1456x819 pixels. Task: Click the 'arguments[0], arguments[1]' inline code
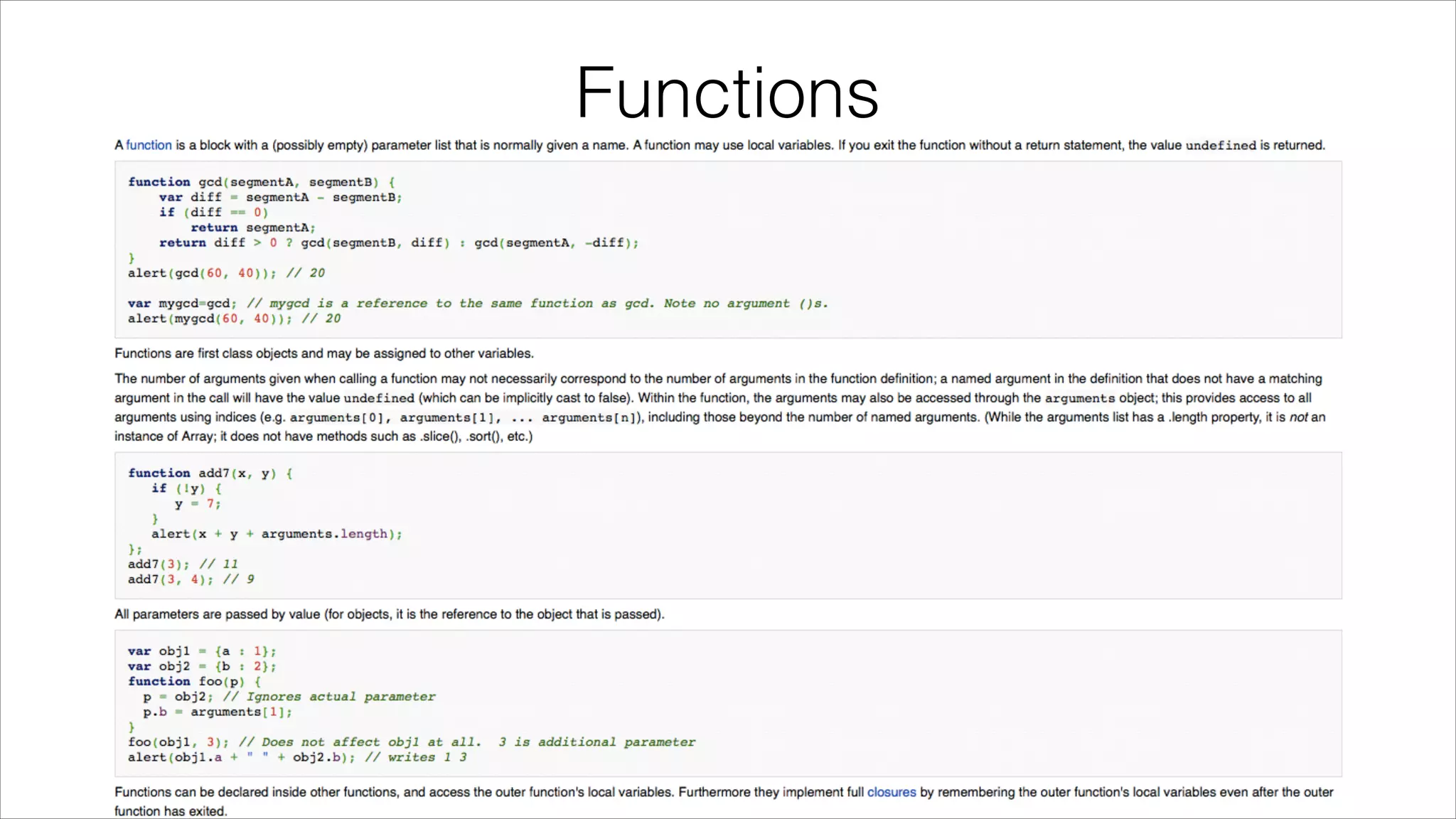click(395, 418)
